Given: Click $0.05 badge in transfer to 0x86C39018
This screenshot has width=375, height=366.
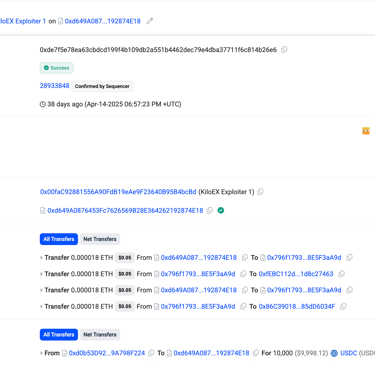Looking at the screenshot, I should pyautogui.click(x=125, y=306).
